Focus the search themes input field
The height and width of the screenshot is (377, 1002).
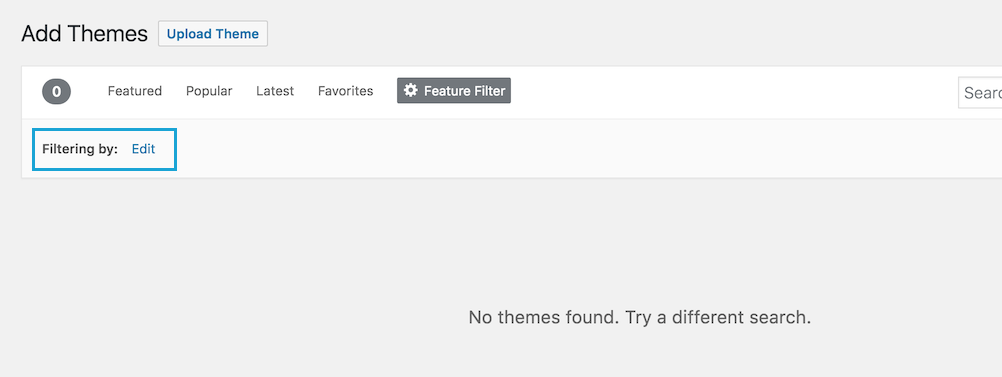980,93
